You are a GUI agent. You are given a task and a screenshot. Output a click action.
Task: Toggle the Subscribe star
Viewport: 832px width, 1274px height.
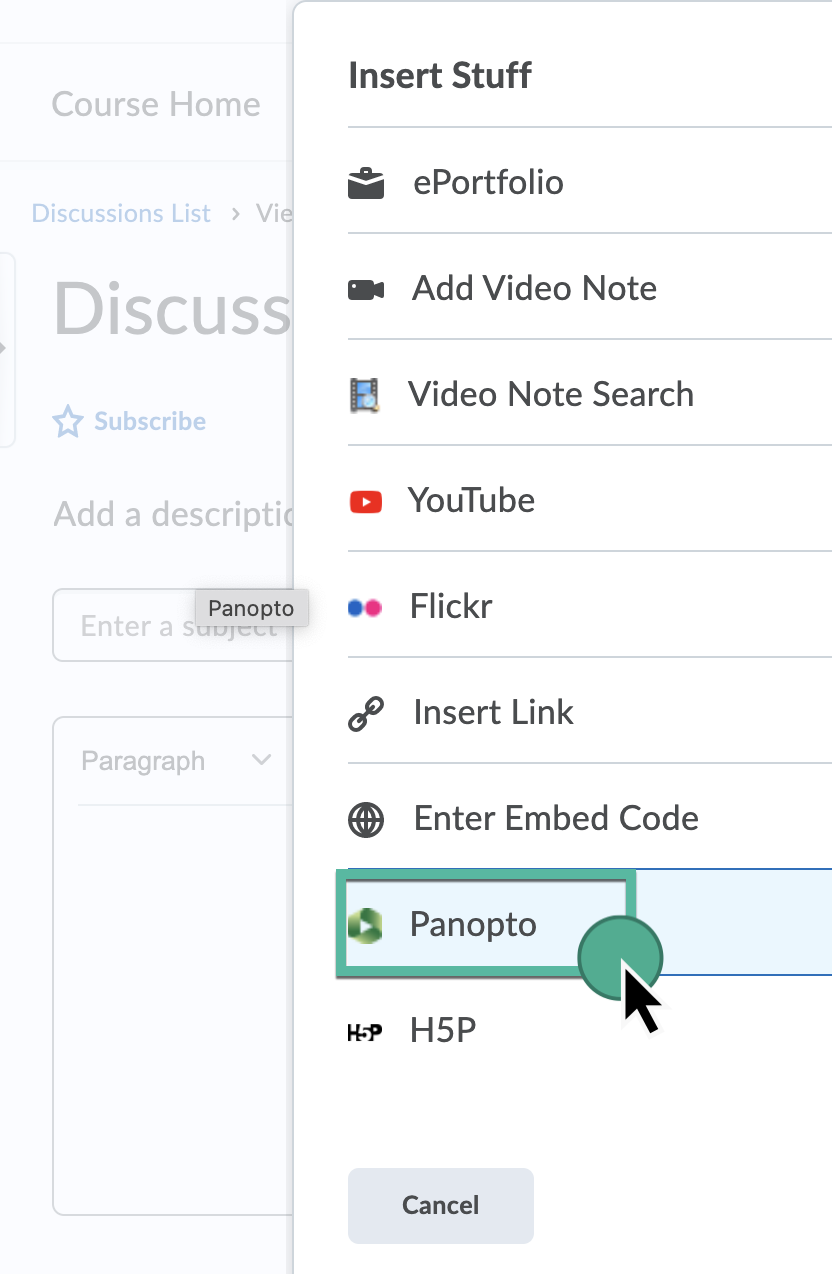[68, 422]
